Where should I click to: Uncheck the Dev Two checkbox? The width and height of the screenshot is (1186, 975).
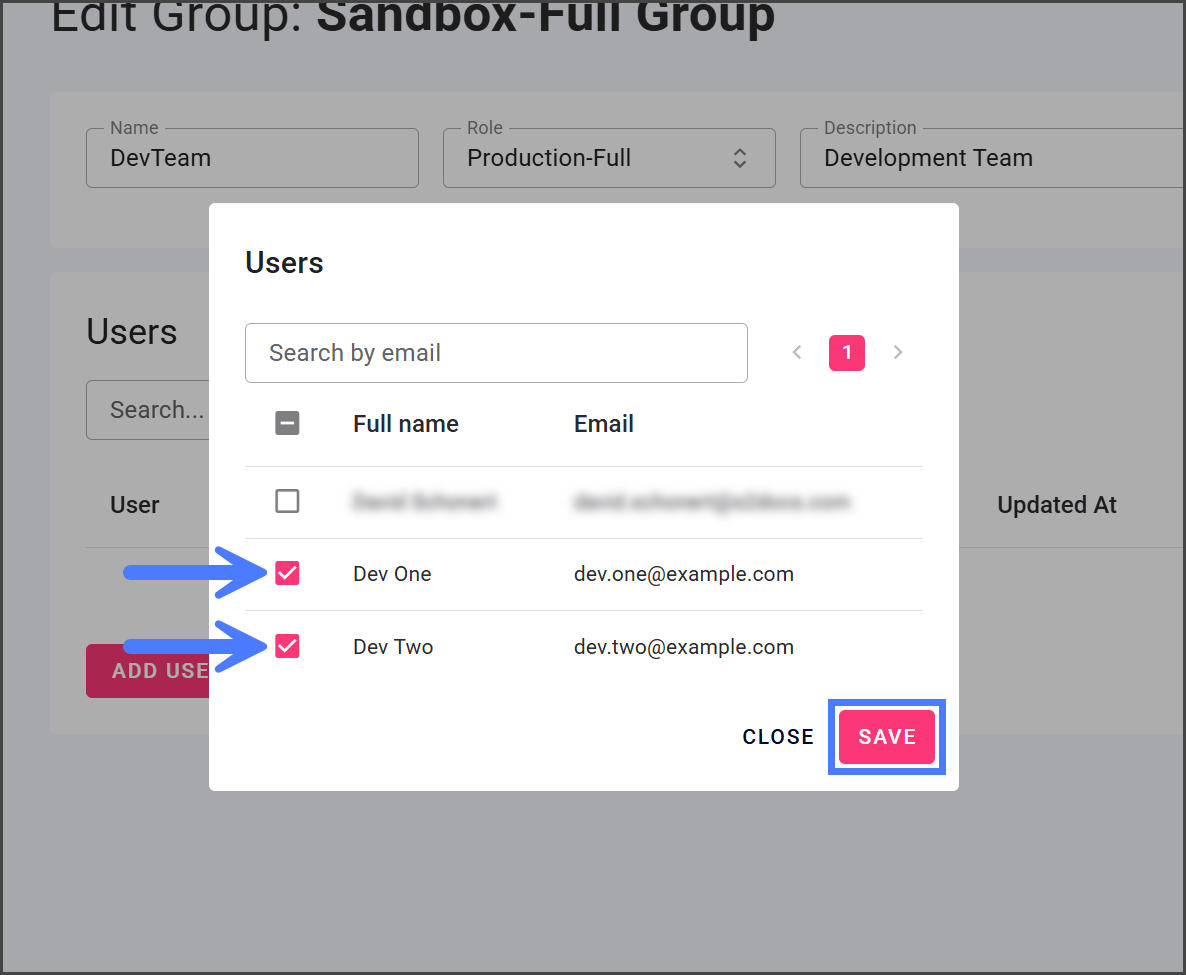click(x=287, y=647)
